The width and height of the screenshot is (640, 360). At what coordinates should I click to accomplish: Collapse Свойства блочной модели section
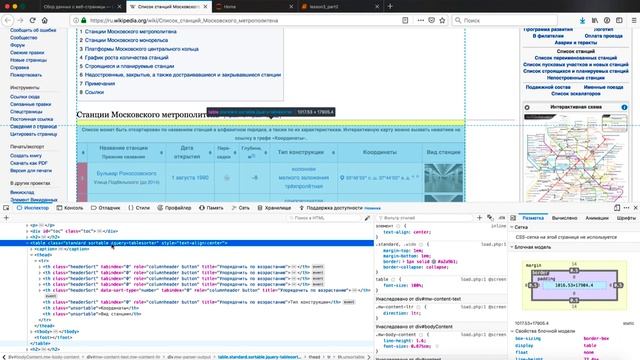(512, 331)
